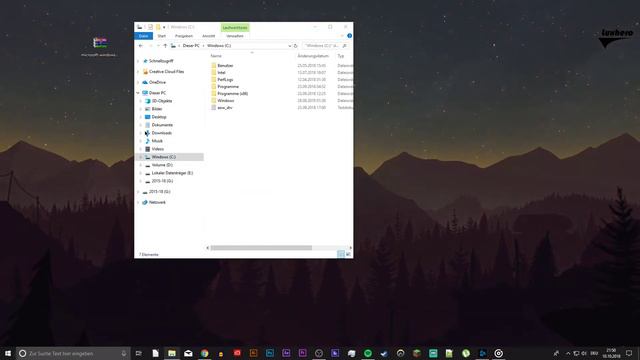Open the Start ribbon tab

point(162,36)
